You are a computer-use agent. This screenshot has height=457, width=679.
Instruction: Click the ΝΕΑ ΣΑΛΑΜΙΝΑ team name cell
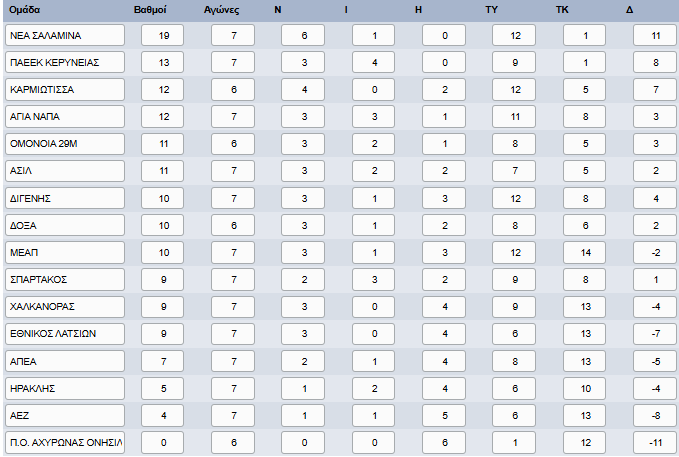(65, 35)
